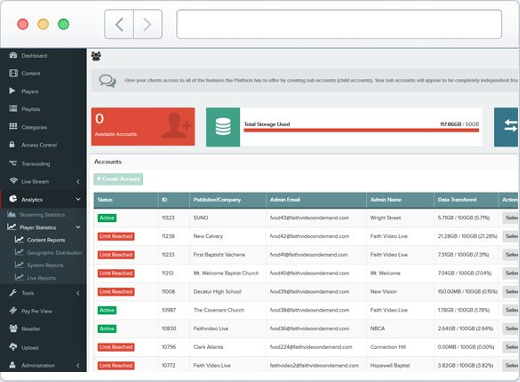Click email fvod39@faithvideoondemand.com
520x382 pixels.
(x=309, y=291)
